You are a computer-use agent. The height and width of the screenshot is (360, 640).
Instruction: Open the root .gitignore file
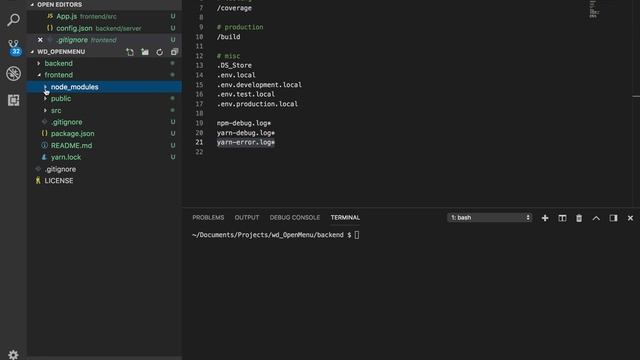104,169
